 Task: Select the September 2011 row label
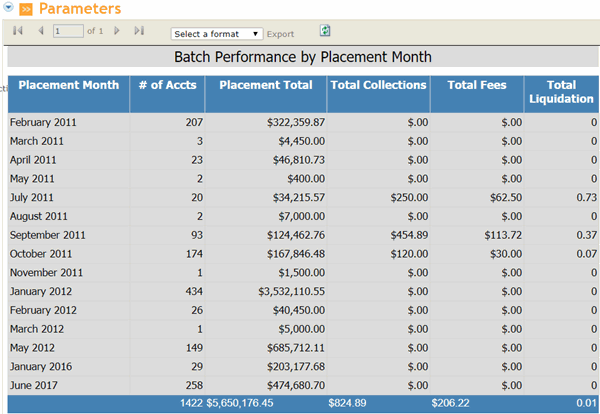coord(47,234)
